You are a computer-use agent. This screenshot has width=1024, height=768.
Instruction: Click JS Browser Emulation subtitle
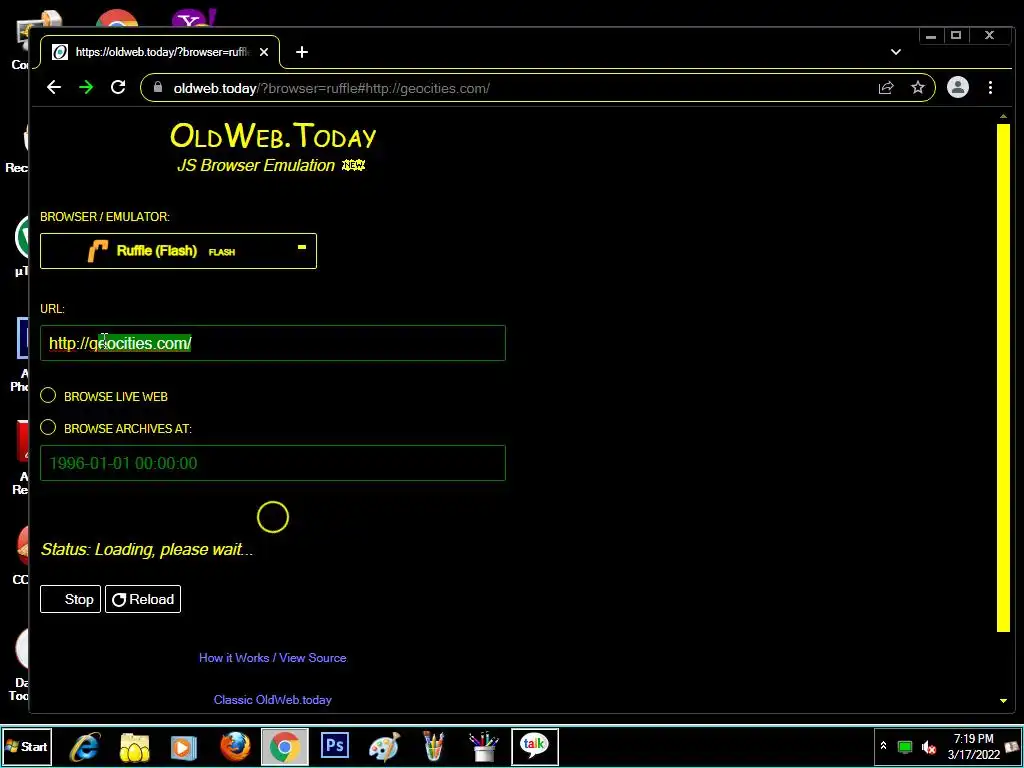point(256,165)
